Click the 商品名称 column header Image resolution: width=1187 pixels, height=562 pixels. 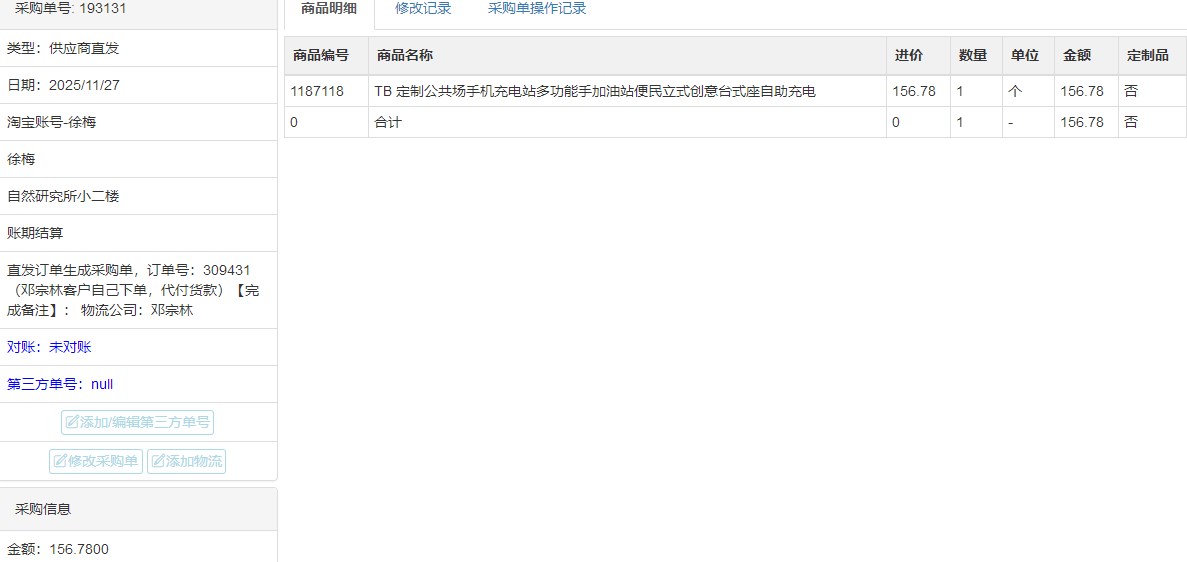tap(405, 56)
